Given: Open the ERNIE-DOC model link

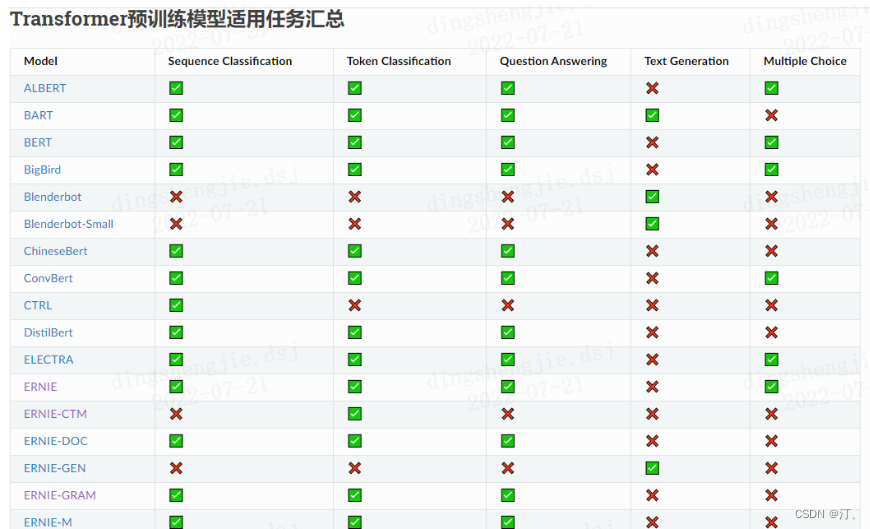Looking at the screenshot, I should 55,441.
